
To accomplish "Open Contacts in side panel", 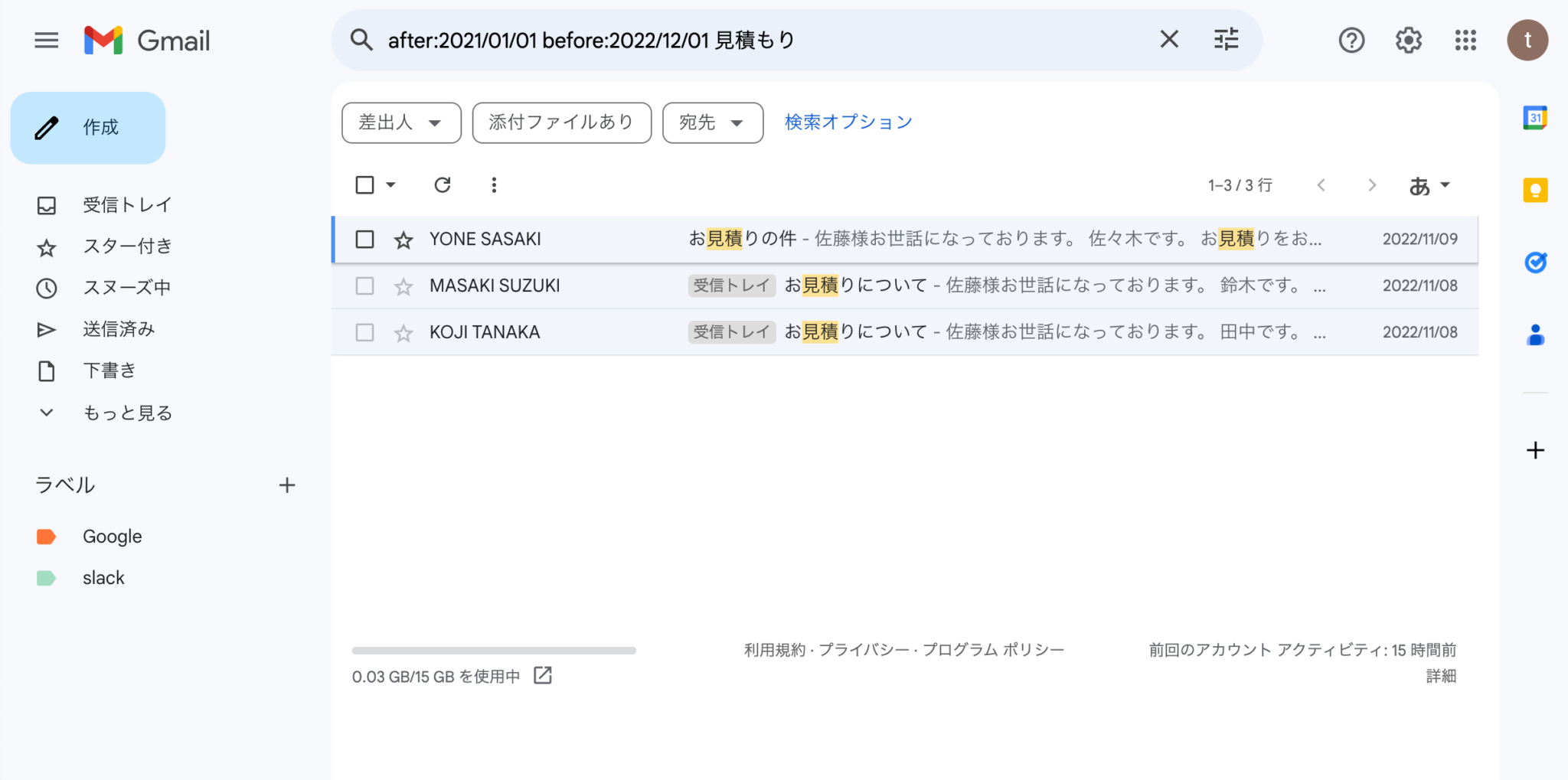I will coord(1534,335).
